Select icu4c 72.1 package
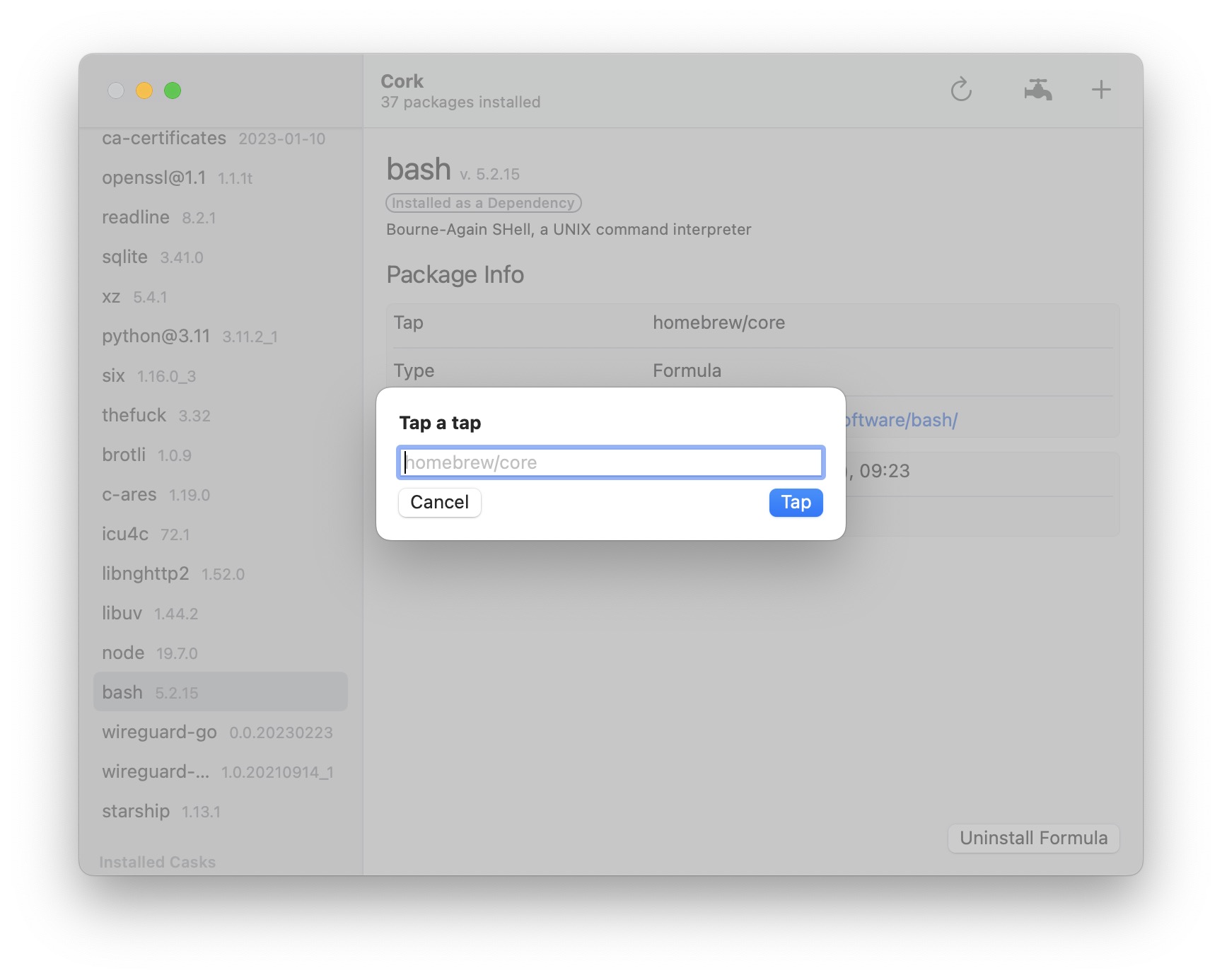Viewport: 1222px width, 980px height. click(x=221, y=534)
